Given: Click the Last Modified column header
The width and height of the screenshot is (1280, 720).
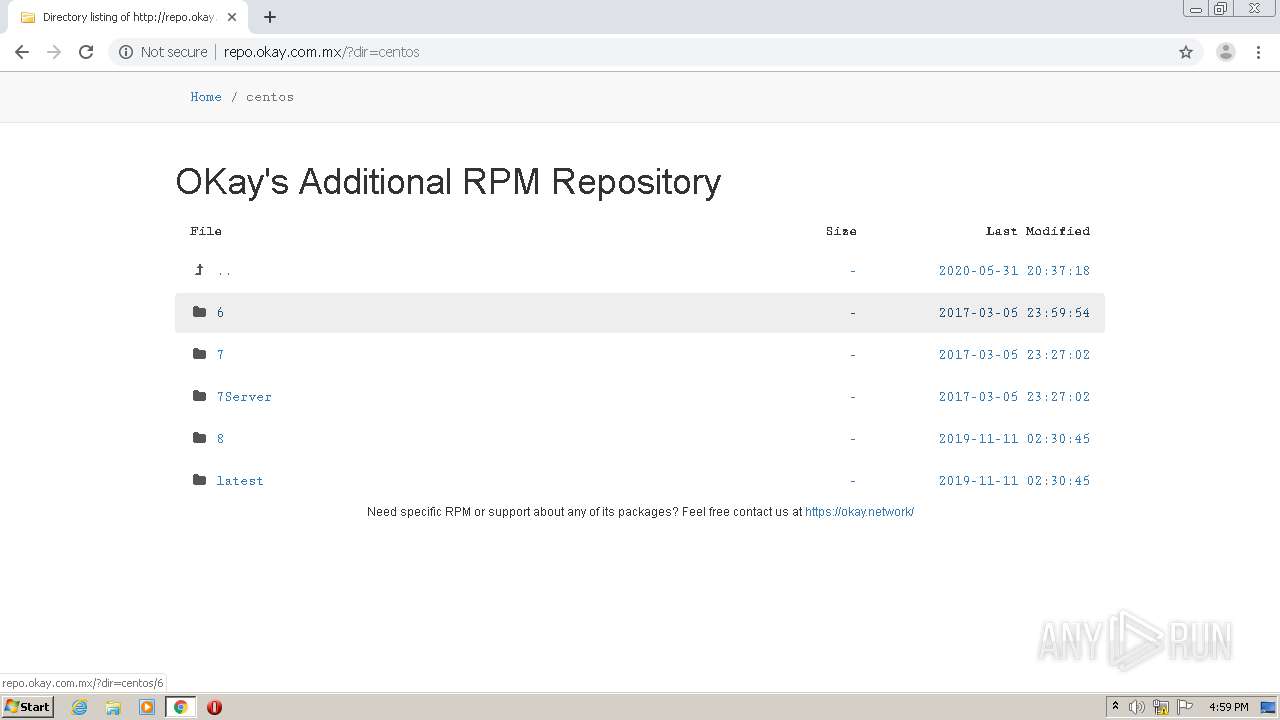Looking at the screenshot, I should (1038, 231).
